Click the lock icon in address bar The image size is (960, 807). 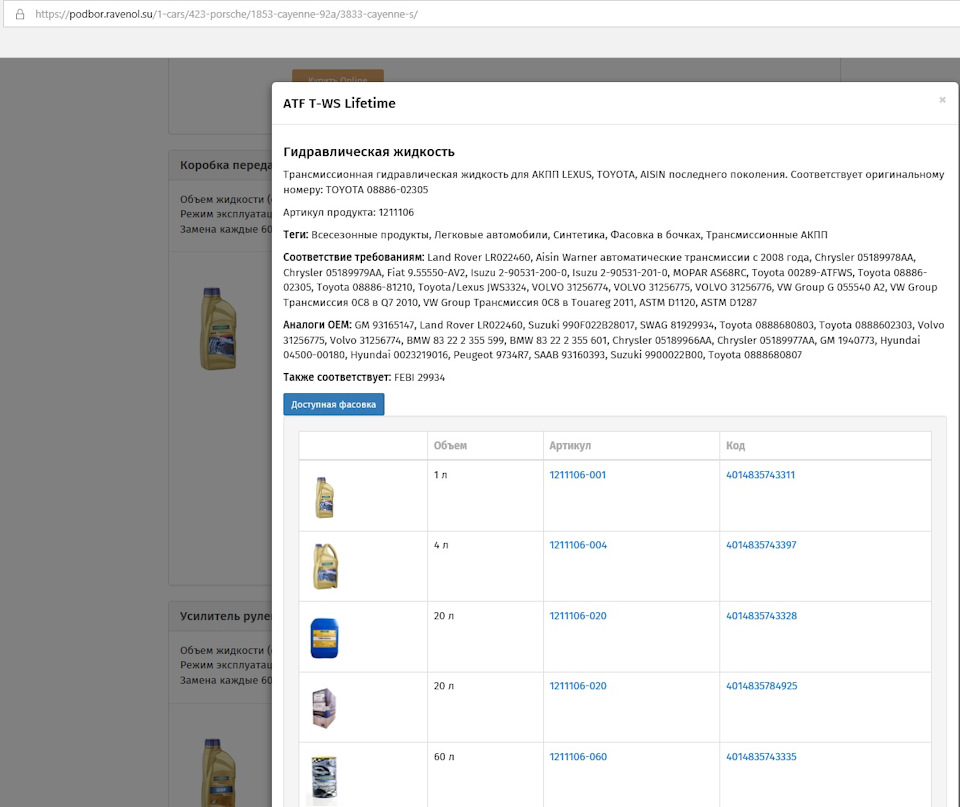coord(20,14)
